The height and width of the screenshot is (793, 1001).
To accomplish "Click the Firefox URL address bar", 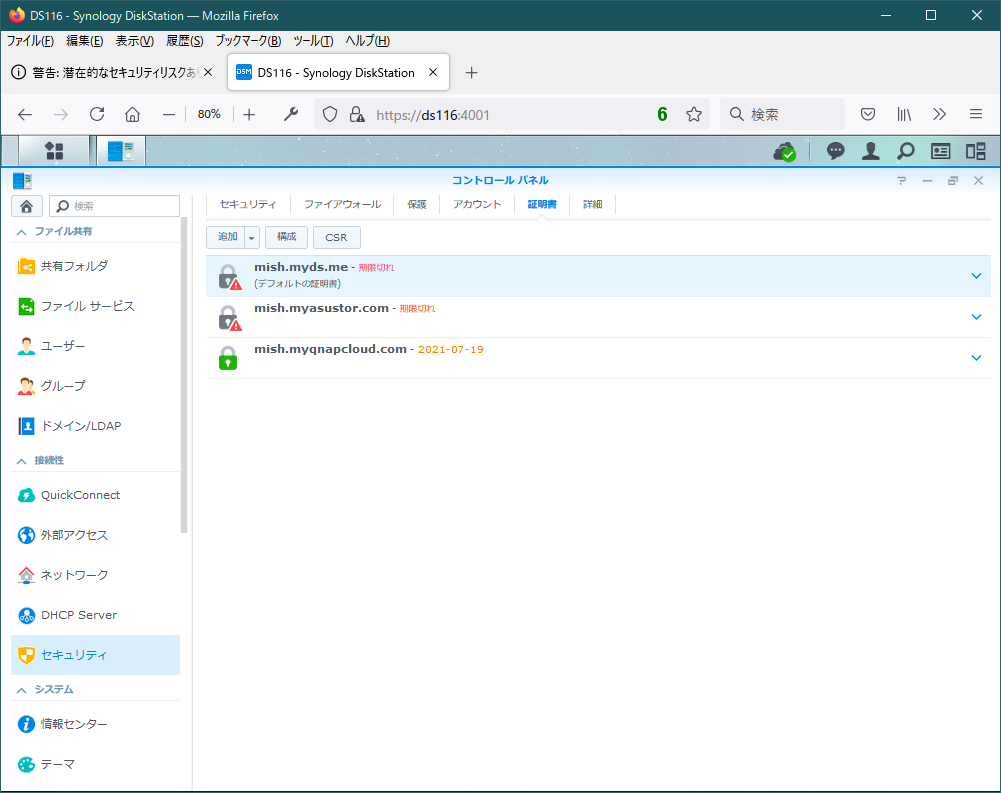I will coord(511,114).
